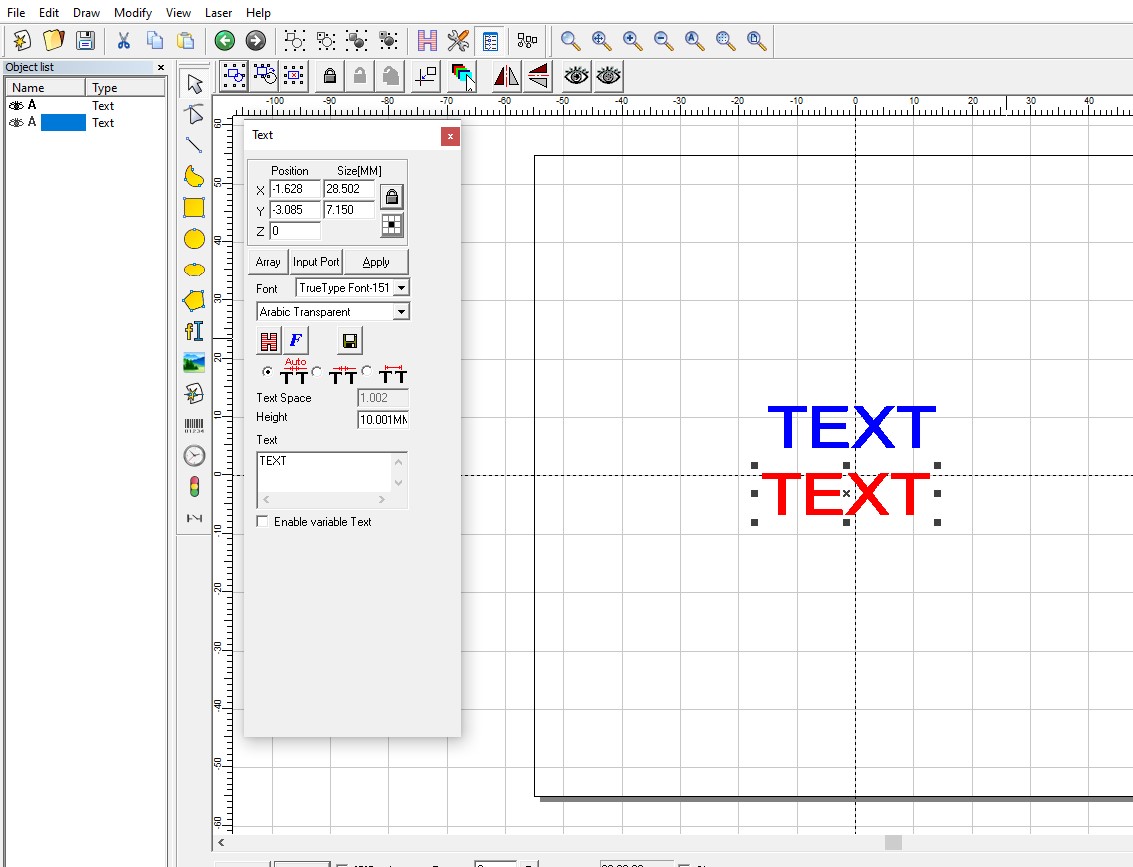The height and width of the screenshot is (867, 1133).
Task: Click the Paste clipboard icon
Action: pos(186,40)
